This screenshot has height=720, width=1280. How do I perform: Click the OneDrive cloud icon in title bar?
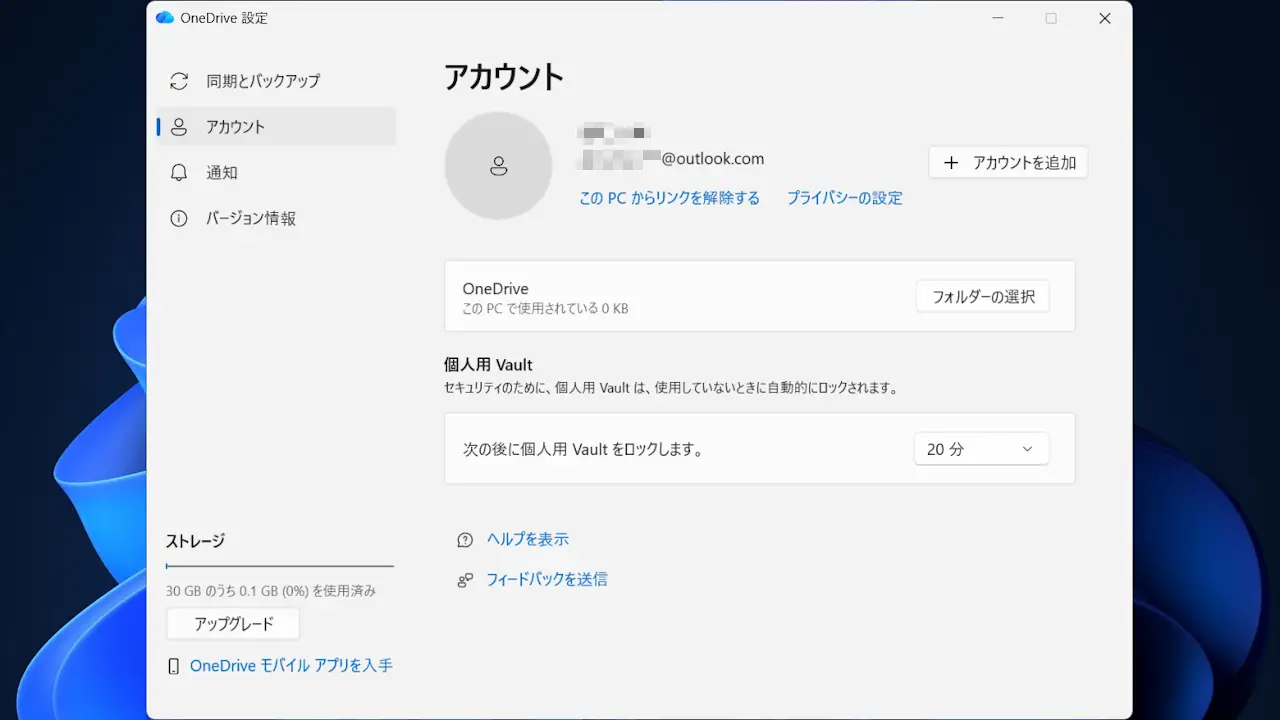[x=165, y=18]
